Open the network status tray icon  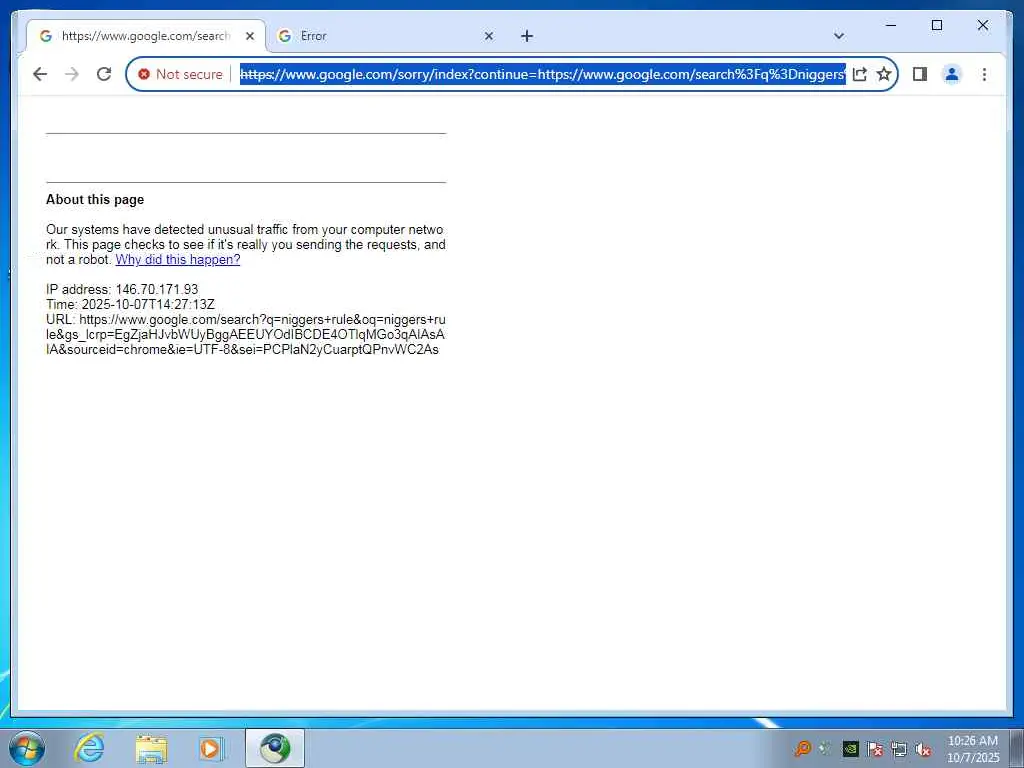tap(899, 748)
